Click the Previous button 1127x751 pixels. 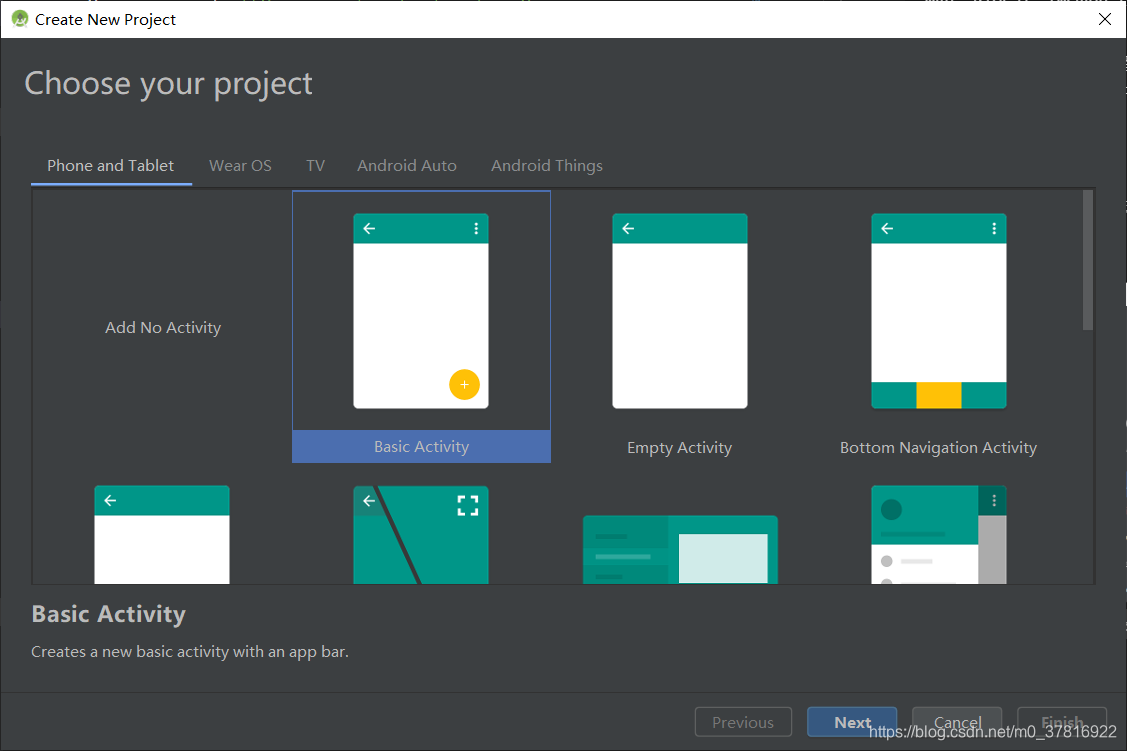(743, 722)
